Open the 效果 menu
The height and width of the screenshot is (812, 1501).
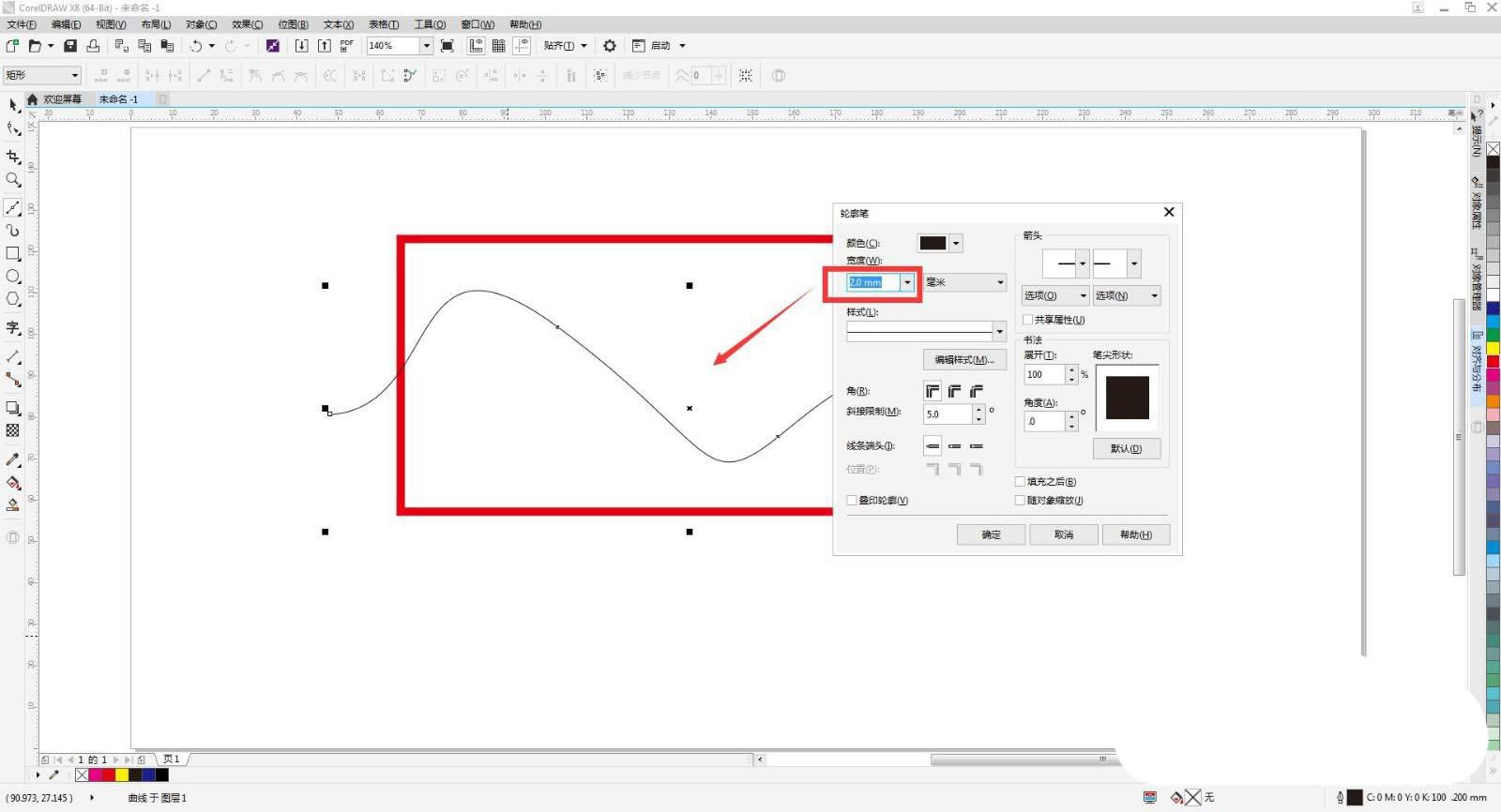coord(247,24)
